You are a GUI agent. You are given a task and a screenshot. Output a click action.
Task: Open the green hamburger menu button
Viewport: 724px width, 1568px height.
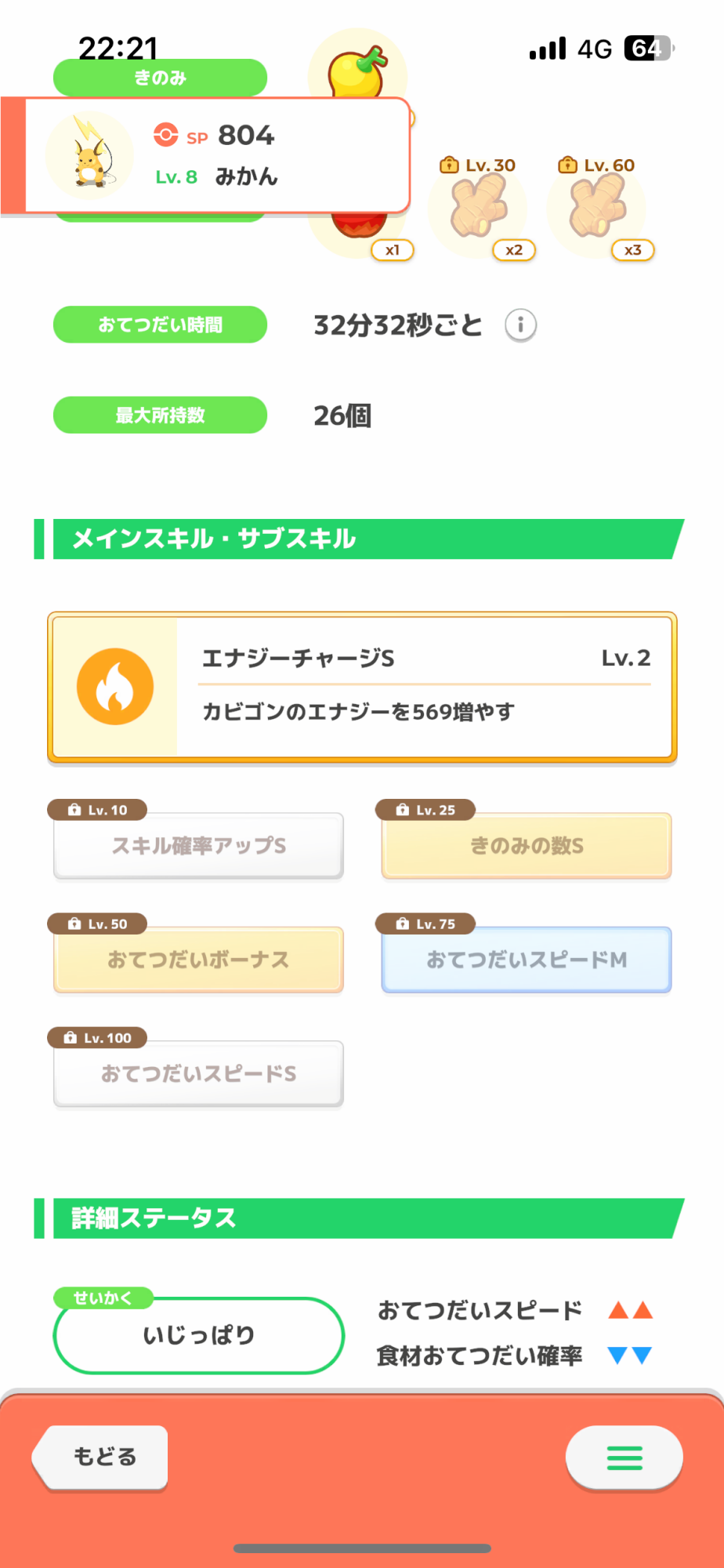[x=624, y=1457]
